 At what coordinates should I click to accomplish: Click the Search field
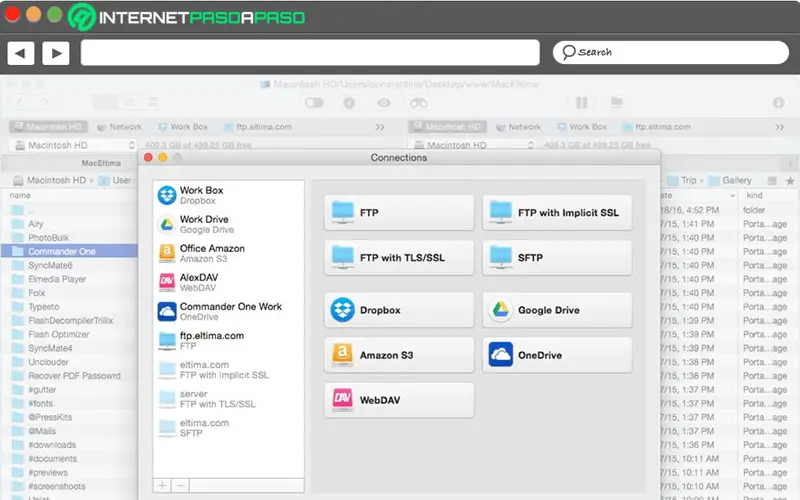(x=670, y=52)
